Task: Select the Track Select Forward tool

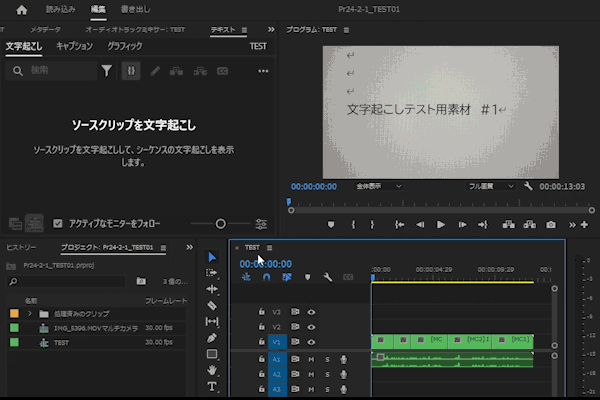Action: coord(212,273)
